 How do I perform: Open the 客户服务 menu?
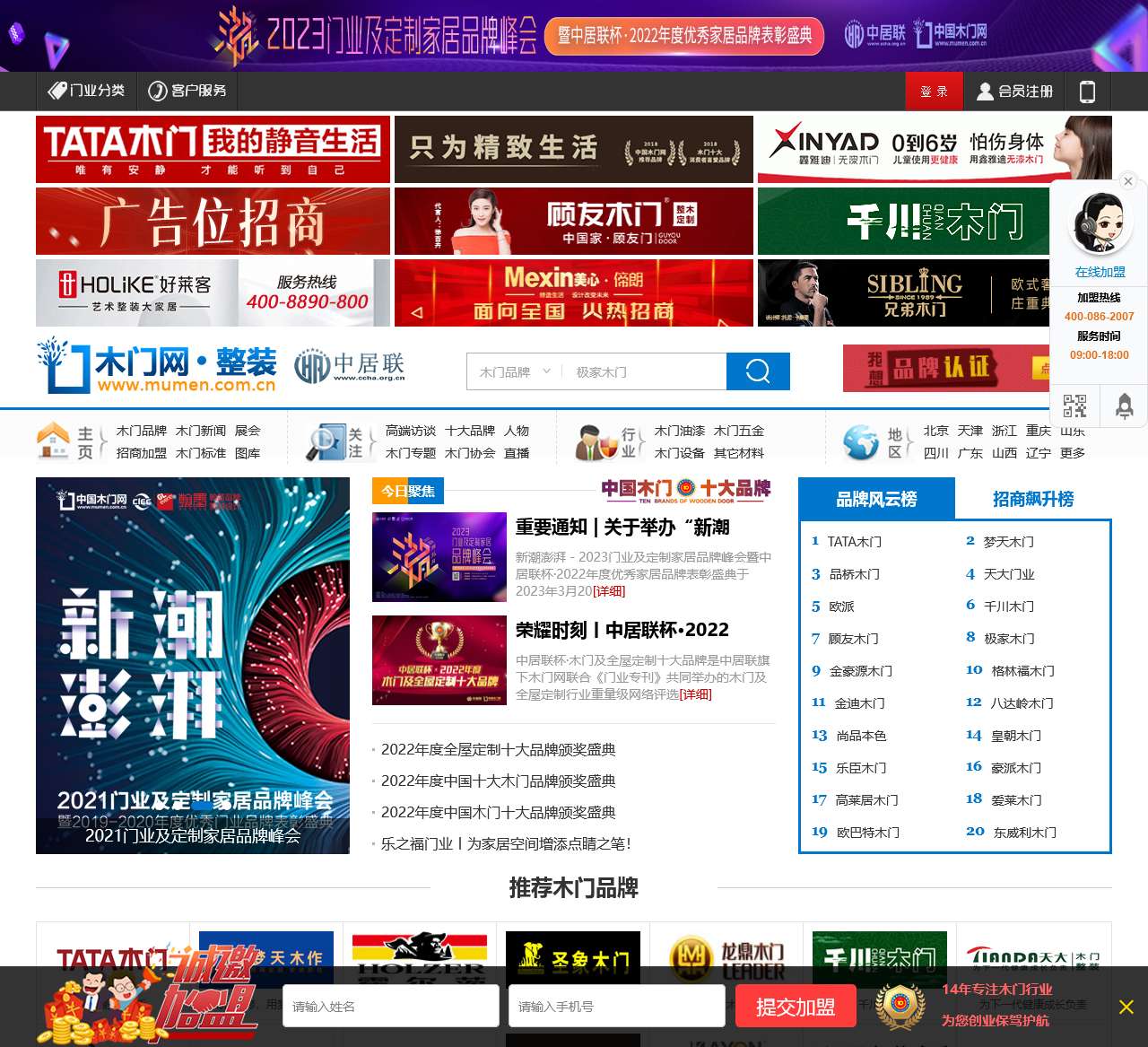187,91
